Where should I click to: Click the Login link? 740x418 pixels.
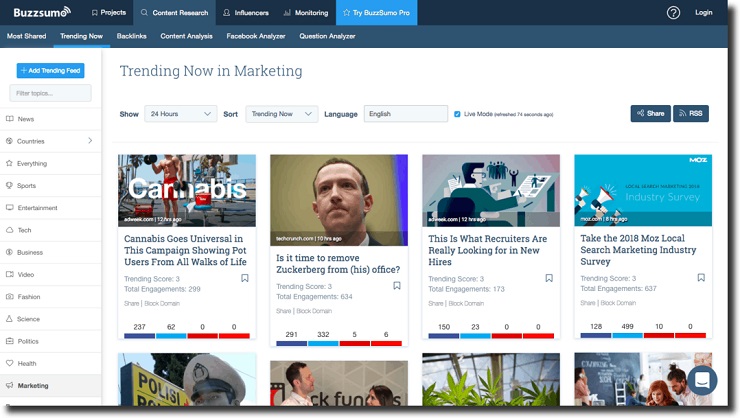pos(703,13)
